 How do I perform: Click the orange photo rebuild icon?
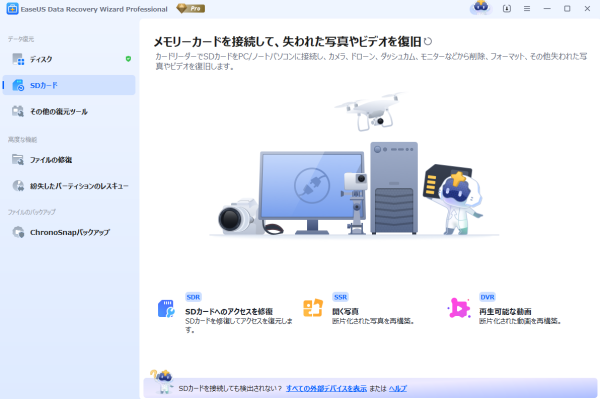pyautogui.click(x=313, y=308)
